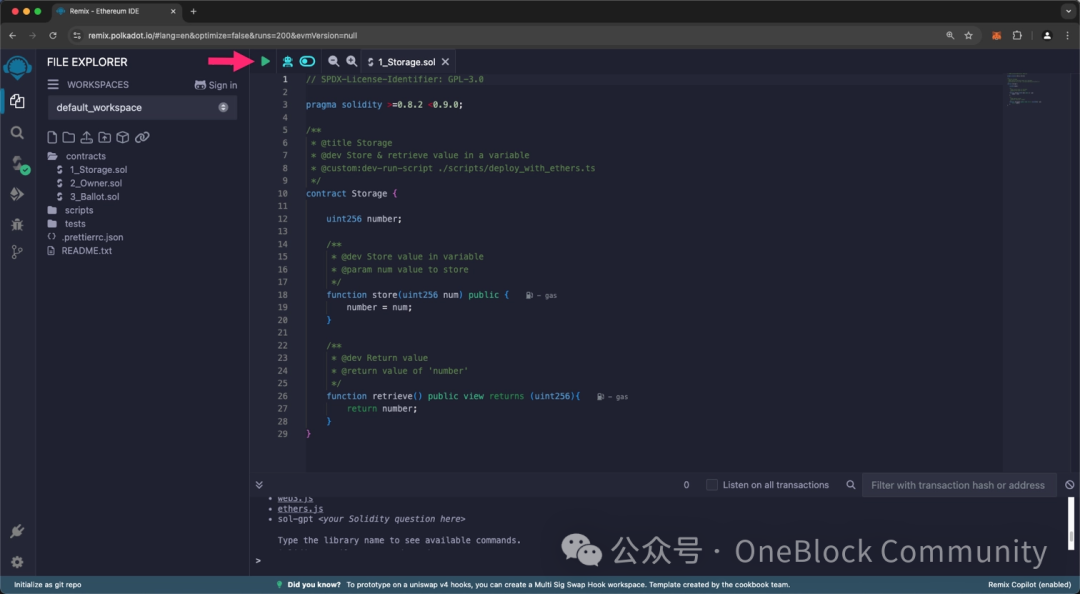Click the terminal search magnifier icon
This screenshot has height=594, width=1080.
click(x=851, y=485)
